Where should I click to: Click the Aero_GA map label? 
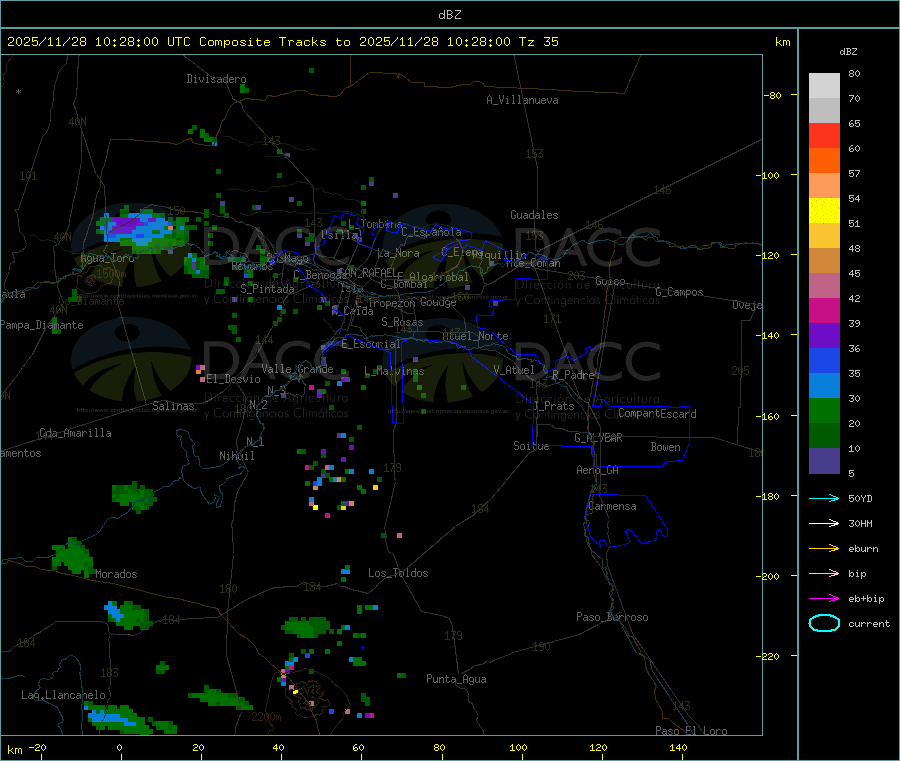pyautogui.click(x=598, y=470)
